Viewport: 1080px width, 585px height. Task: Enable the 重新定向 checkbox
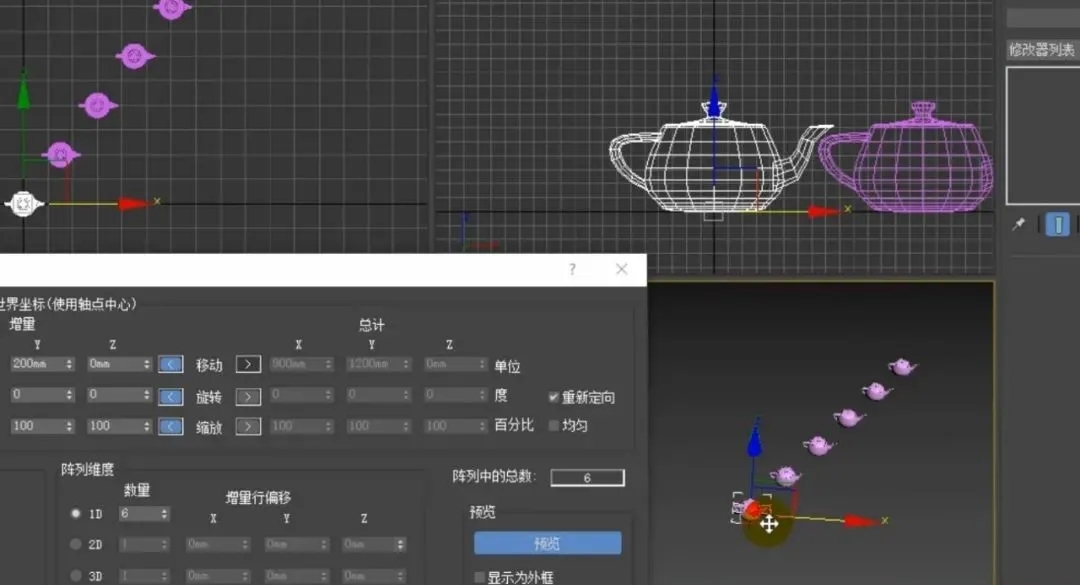click(x=554, y=397)
